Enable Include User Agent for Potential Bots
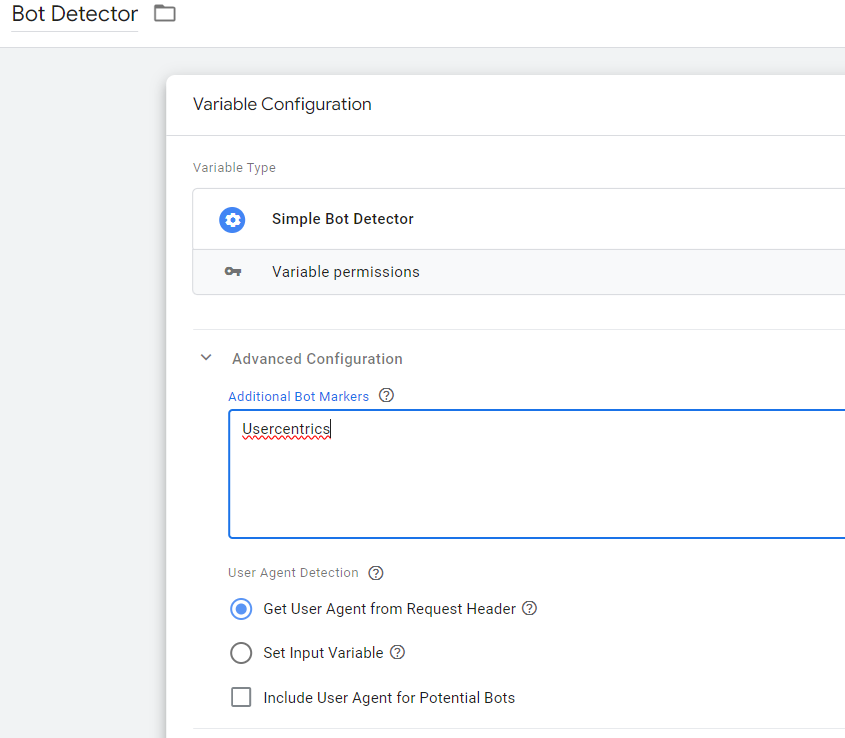 pos(241,697)
